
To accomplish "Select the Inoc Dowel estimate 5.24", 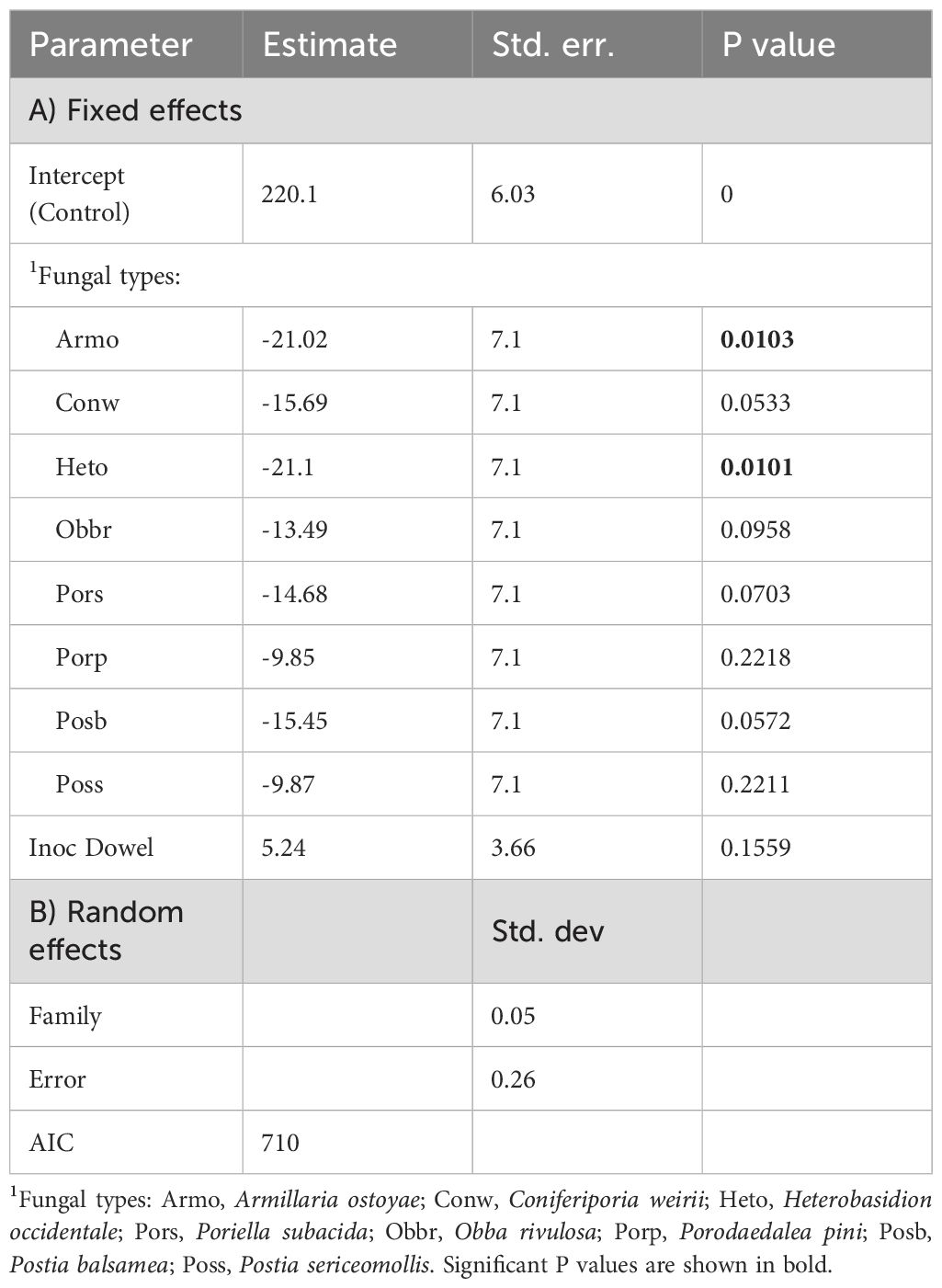I will pyautogui.click(x=282, y=848).
